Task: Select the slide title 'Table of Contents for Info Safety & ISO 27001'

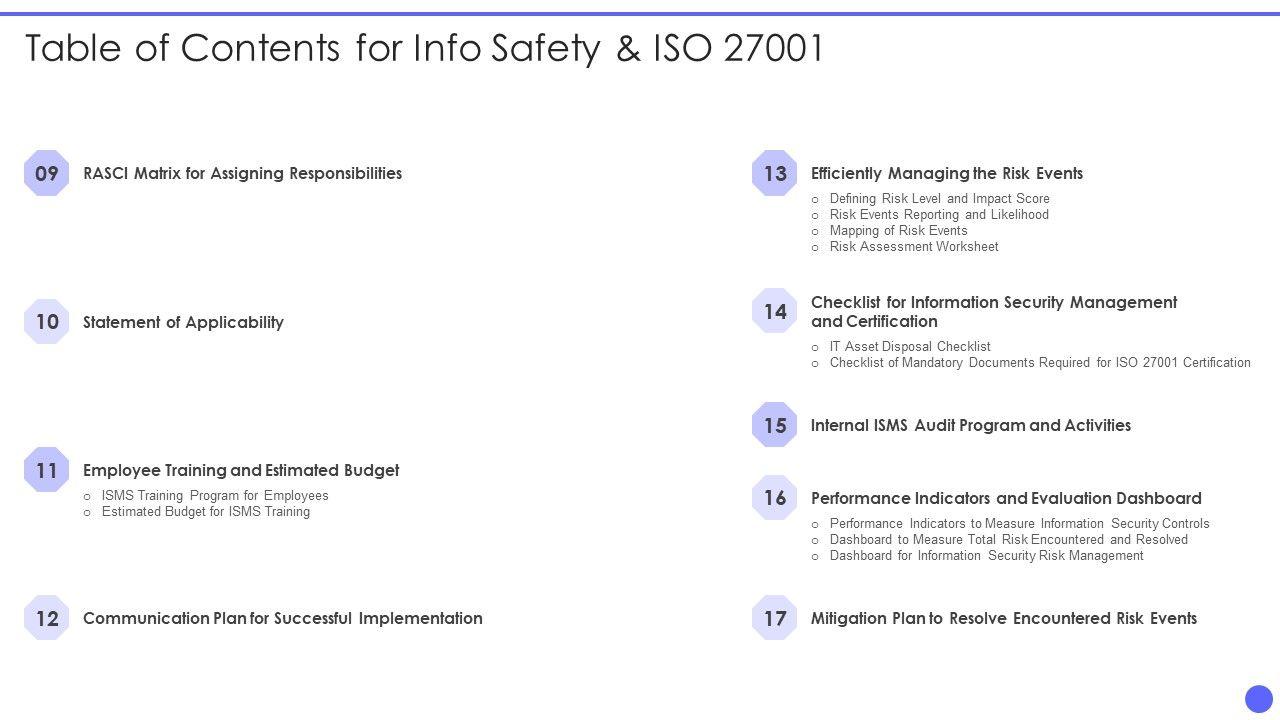Action: [425, 48]
